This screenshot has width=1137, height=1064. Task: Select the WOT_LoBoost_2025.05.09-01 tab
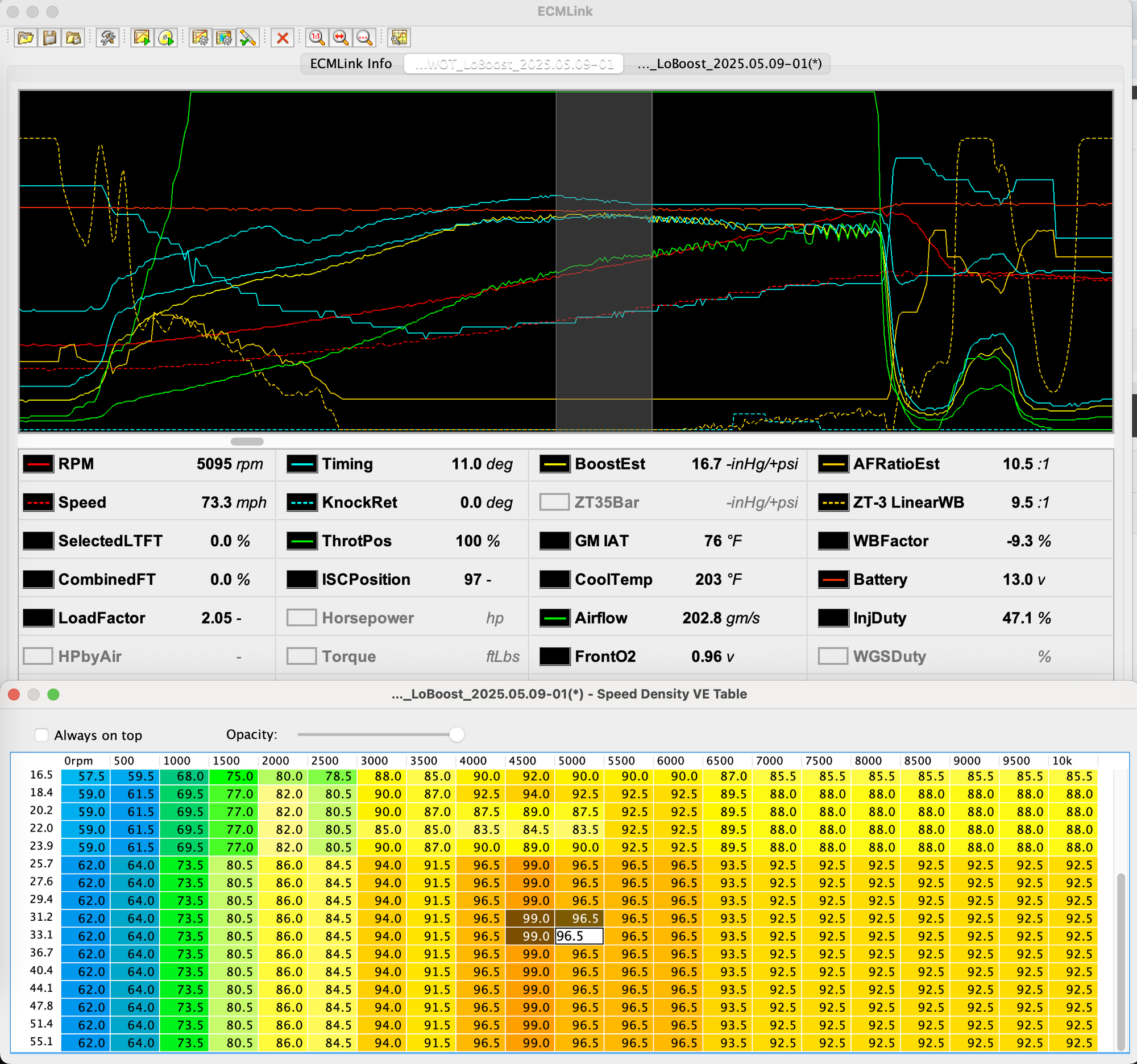pos(513,64)
